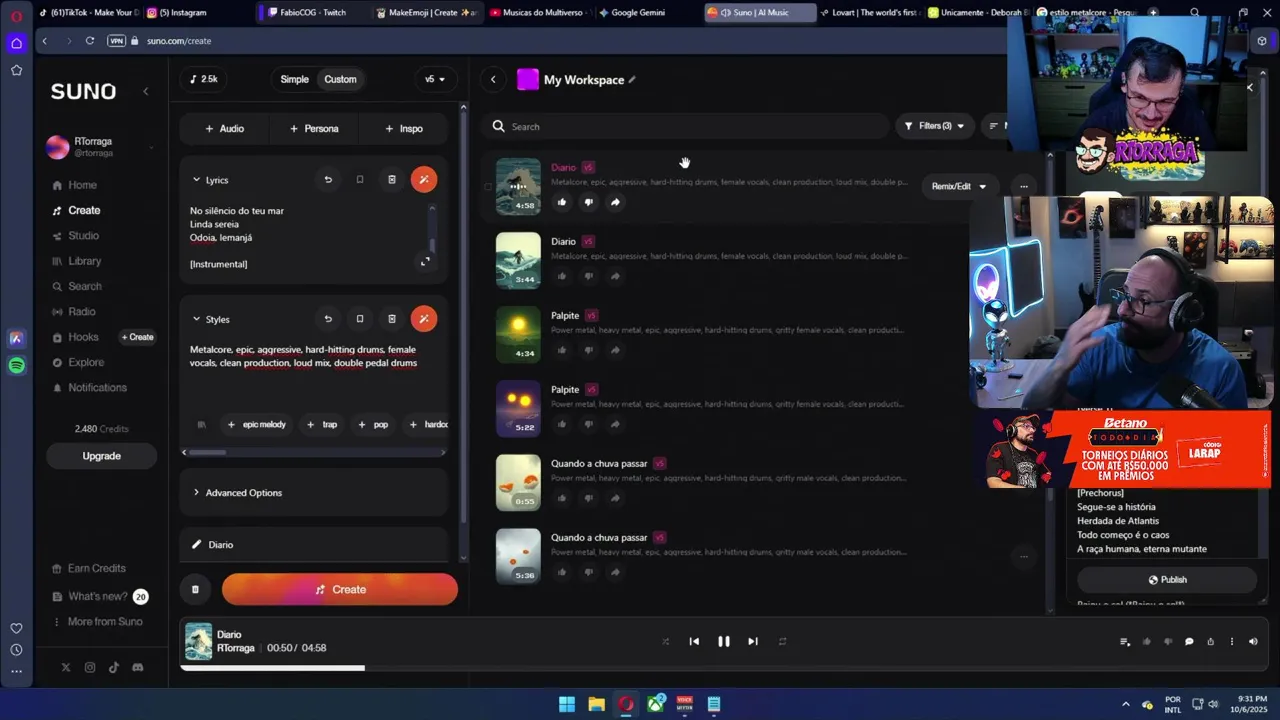Open the X icon in sidebar footer

(66, 667)
